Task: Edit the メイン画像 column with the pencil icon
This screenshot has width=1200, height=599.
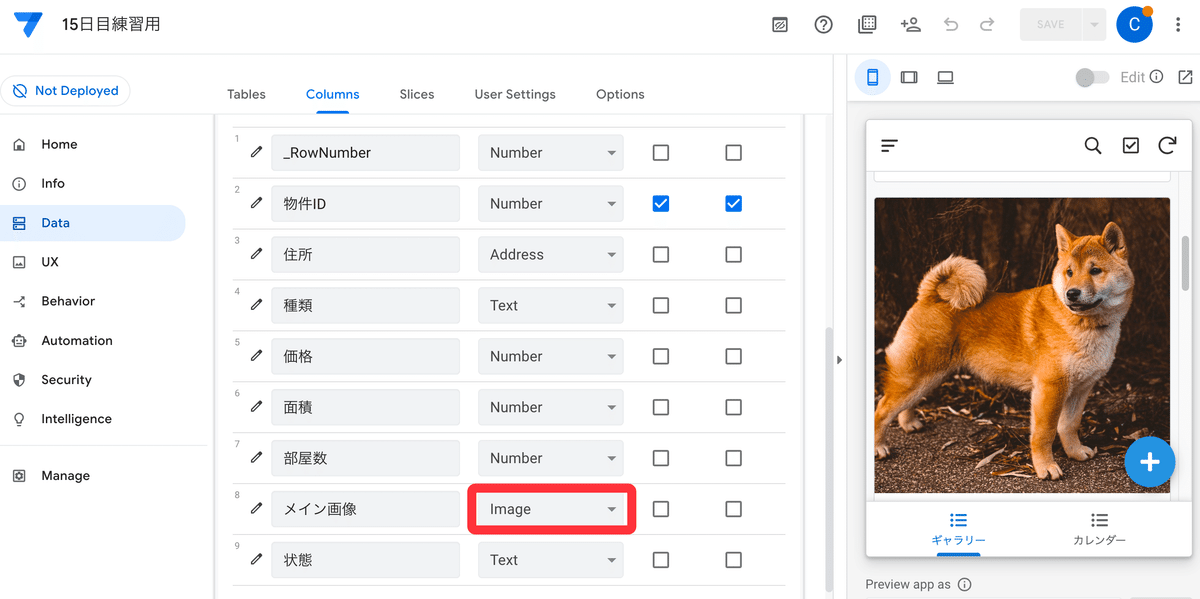Action: click(257, 509)
